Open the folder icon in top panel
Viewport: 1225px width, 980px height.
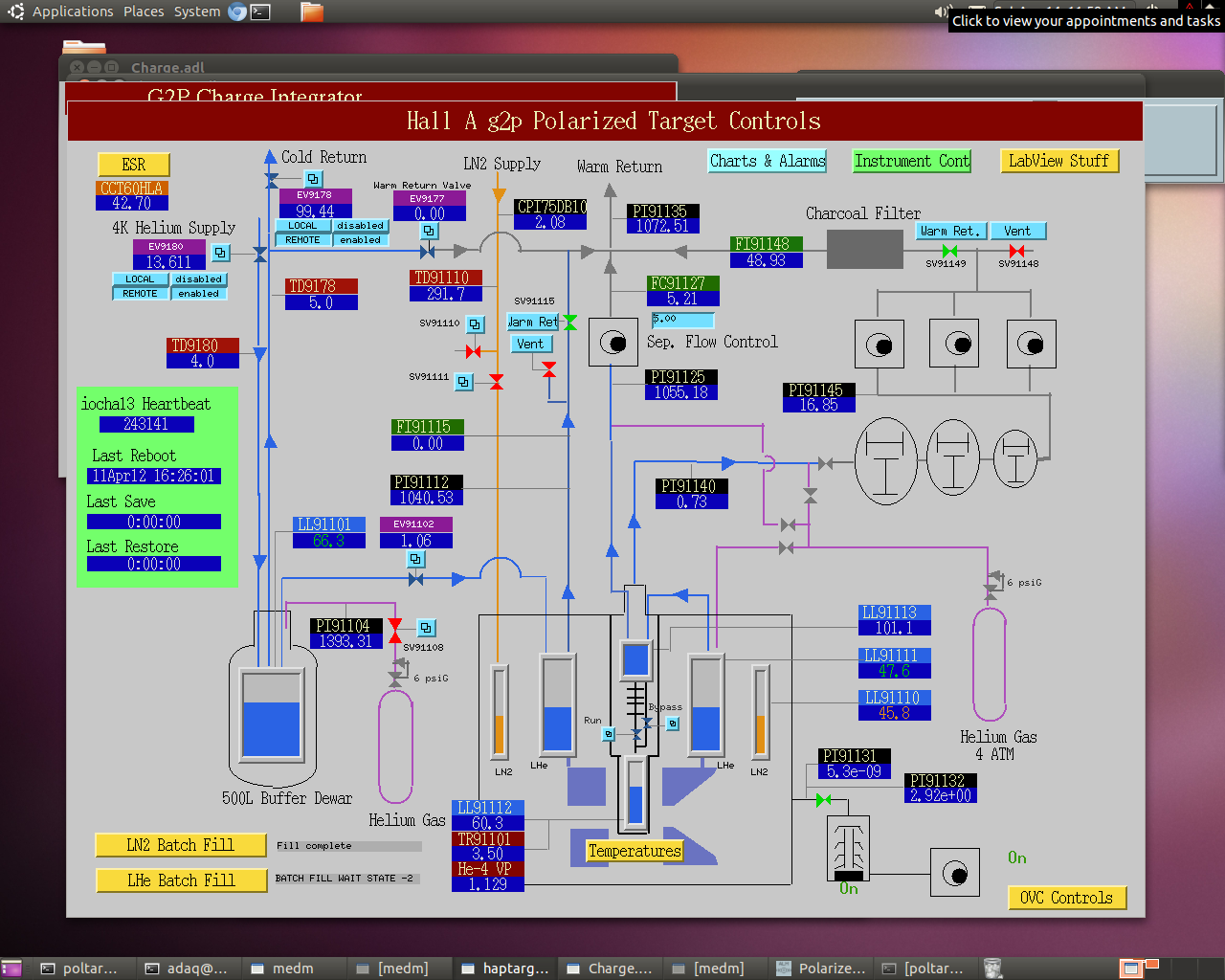(312, 11)
